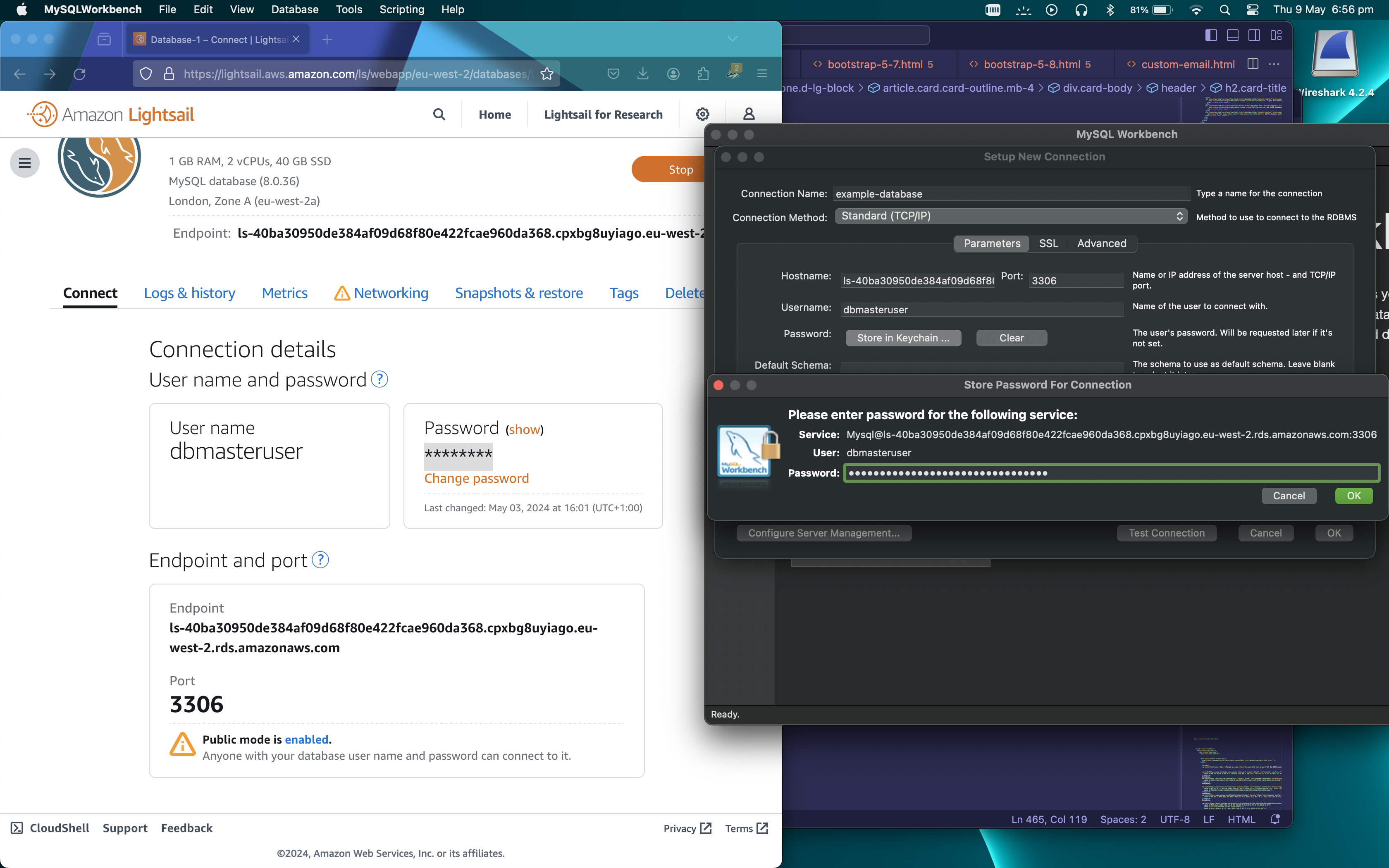Open the Metrics tab
The width and height of the screenshot is (1389, 868).
[285, 293]
